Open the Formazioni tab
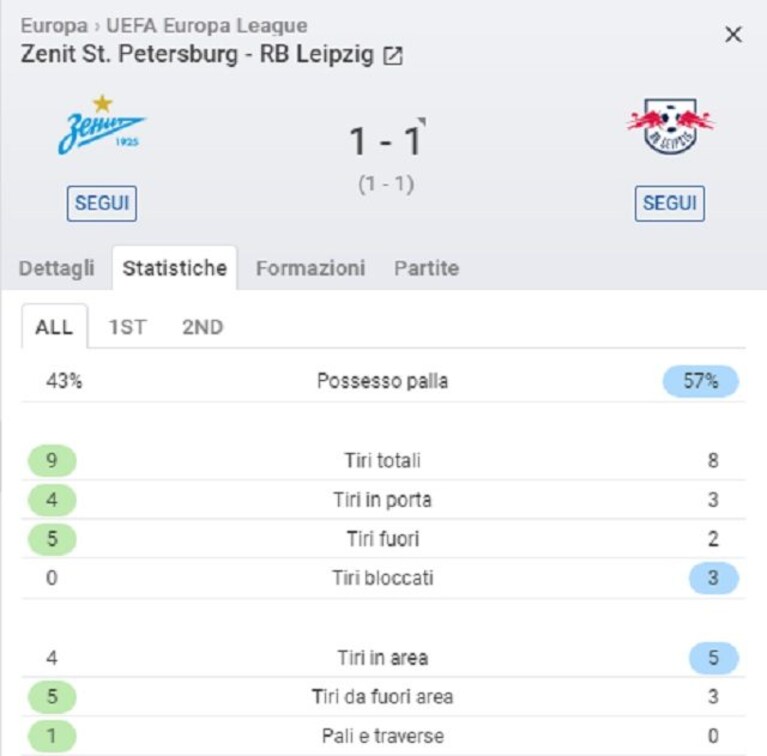Viewport: 767px width, 756px height. [311, 268]
